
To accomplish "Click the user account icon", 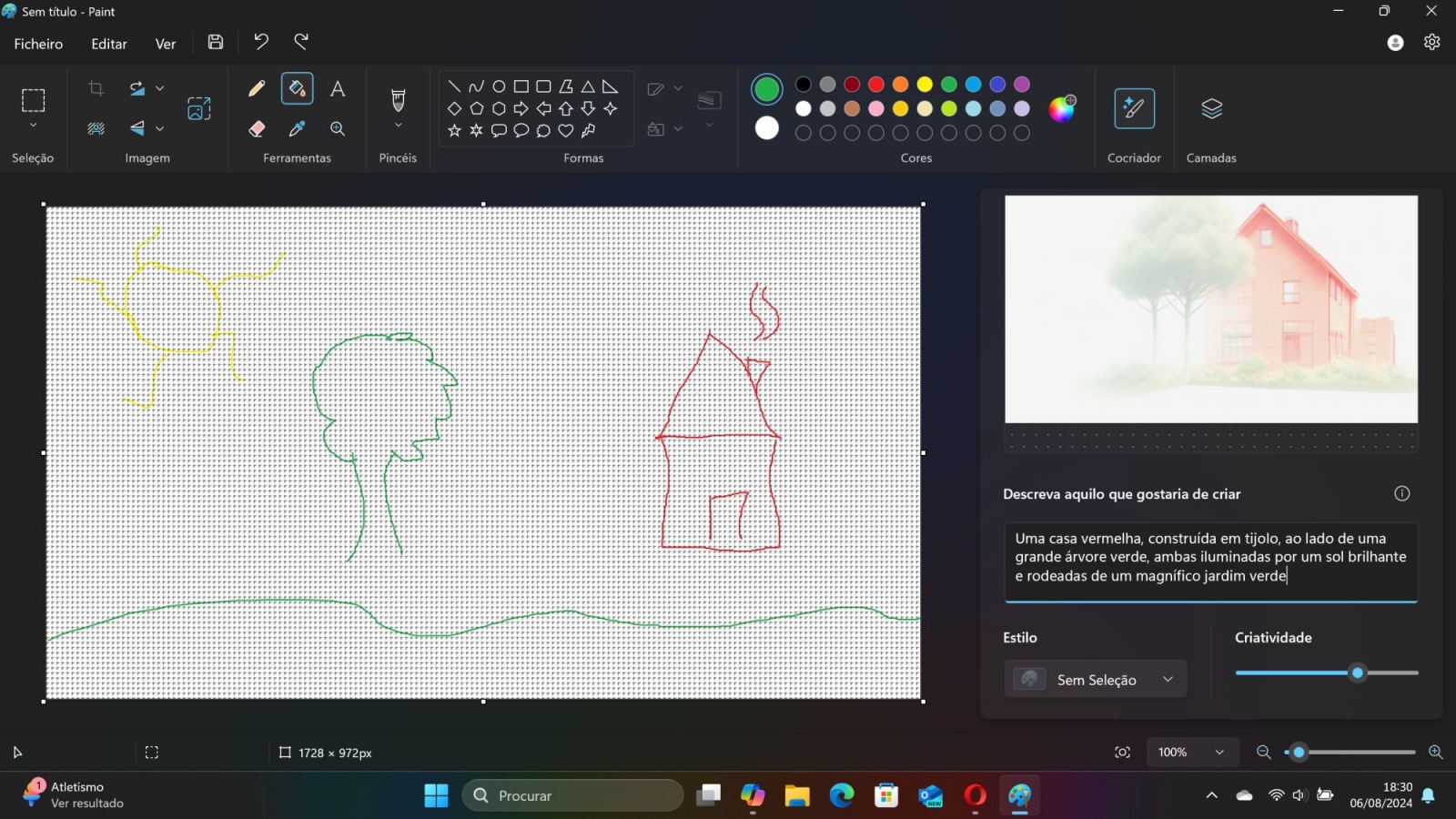I will point(1395,42).
